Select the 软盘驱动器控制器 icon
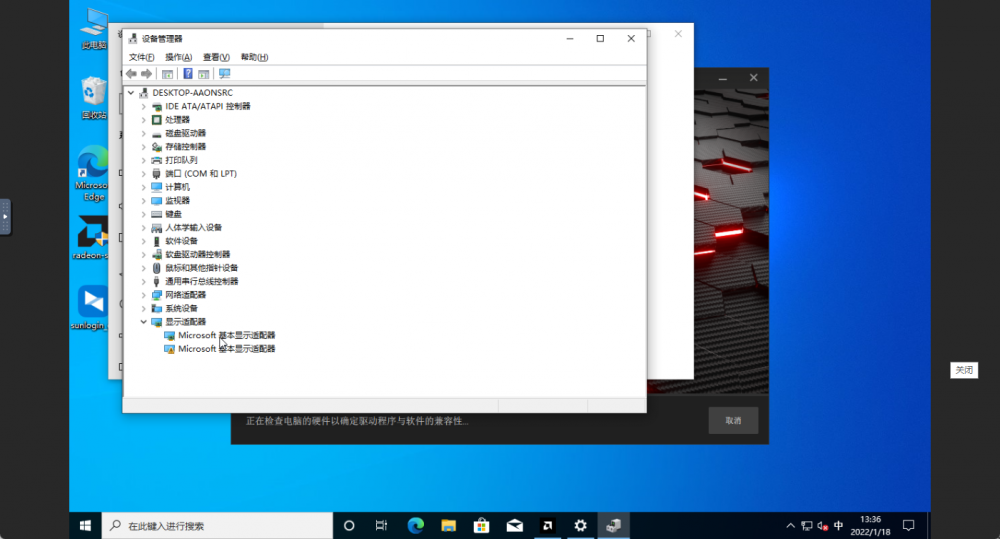 coord(156,255)
